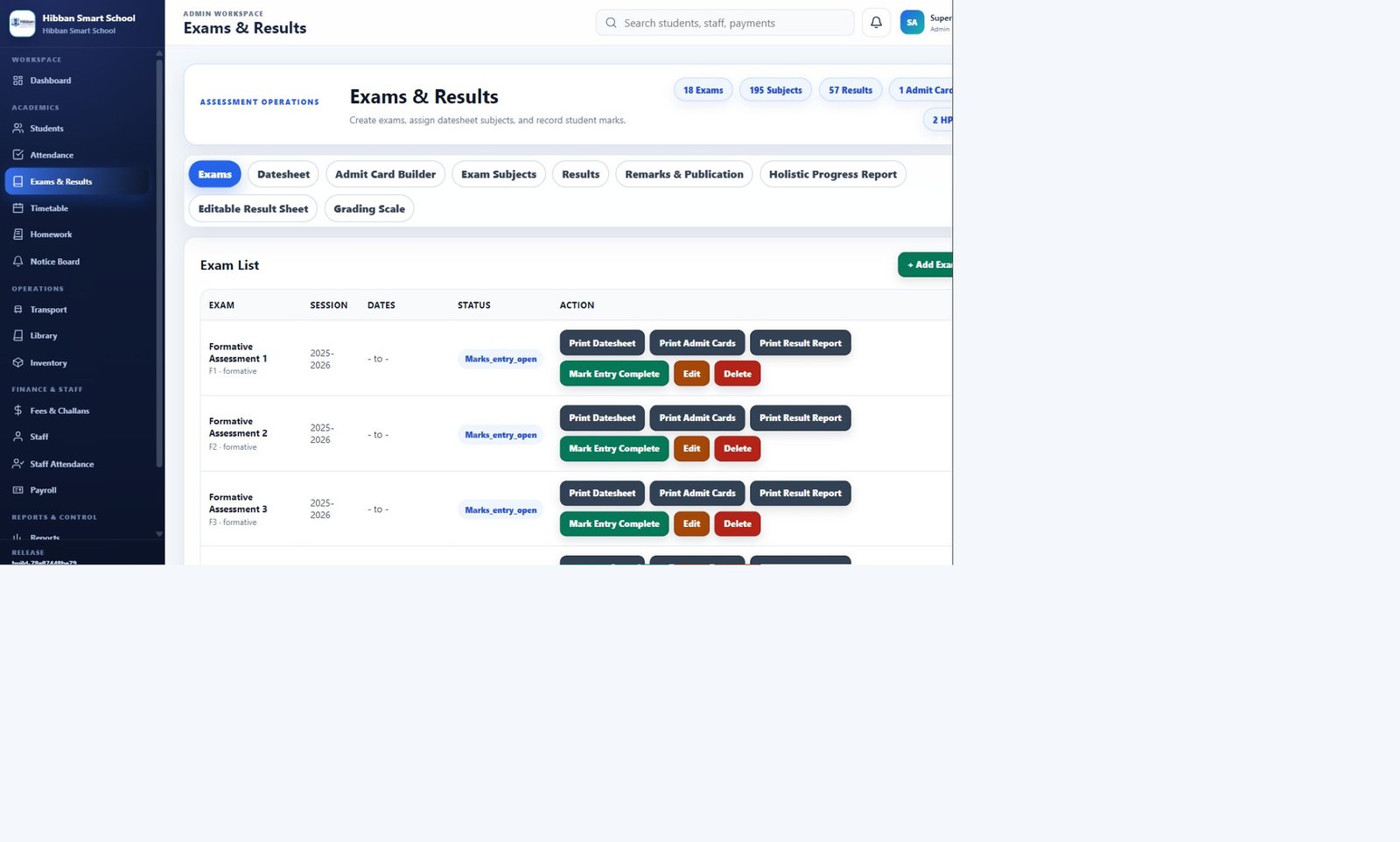This screenshot has width=1400, height=842.
Task: Click the Transport bus icon
Action: 17,310
